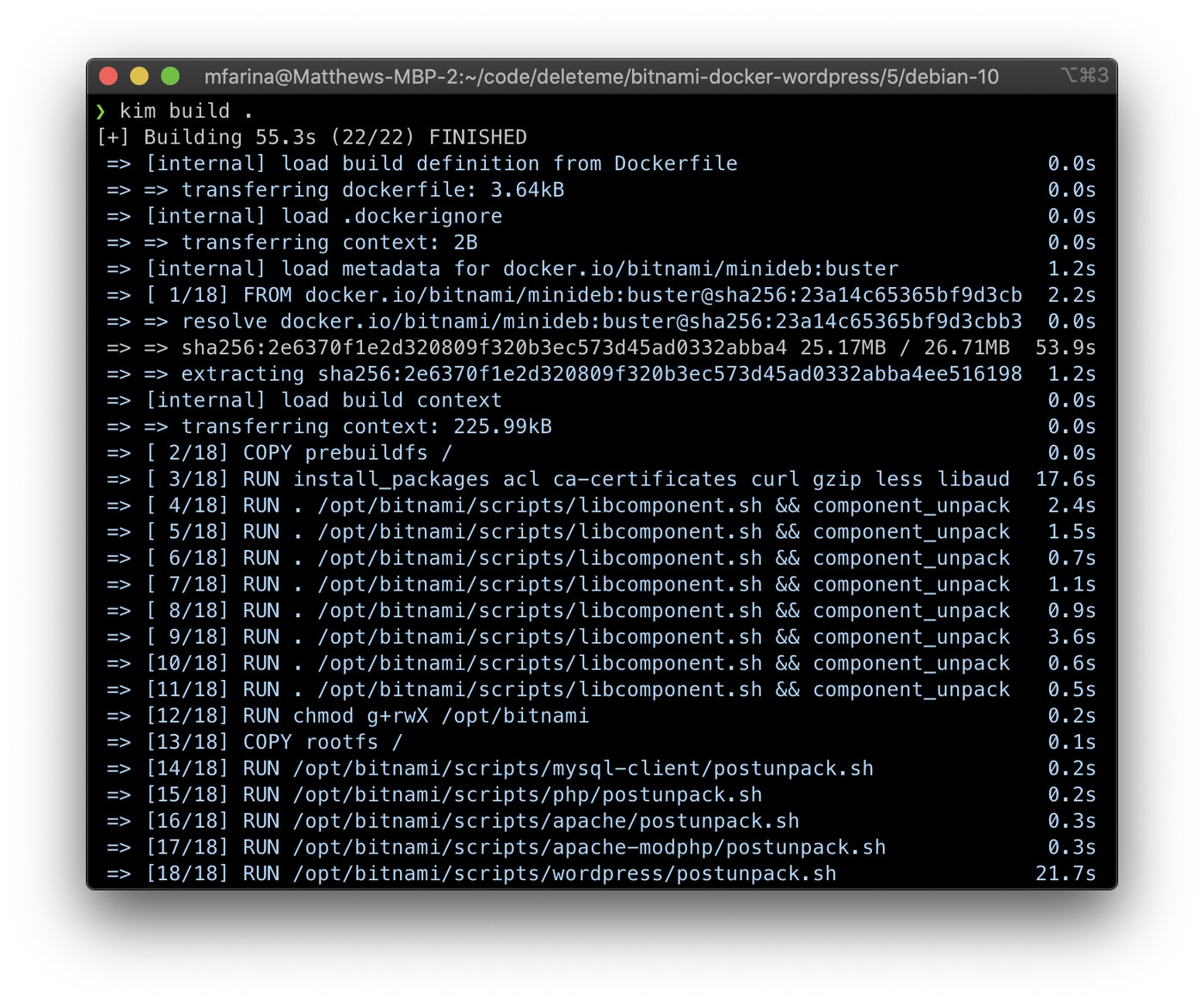Click the ⌥⌘3 shortcut indicator in title bar

[x=1084, y=76]
